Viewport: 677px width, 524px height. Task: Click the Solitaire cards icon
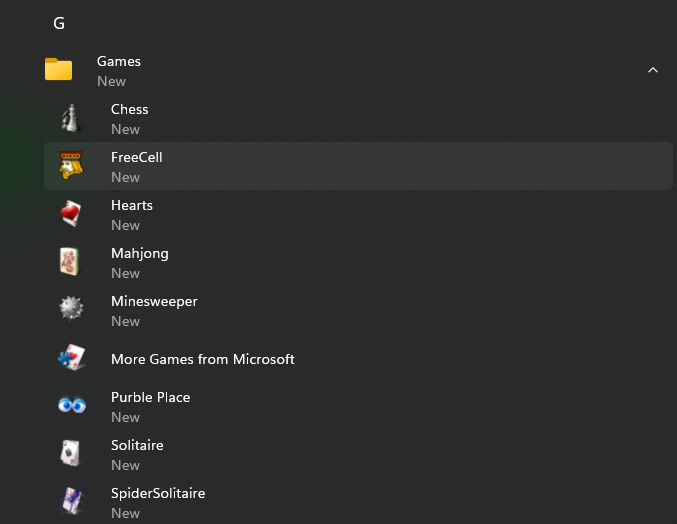coord(70,454)
